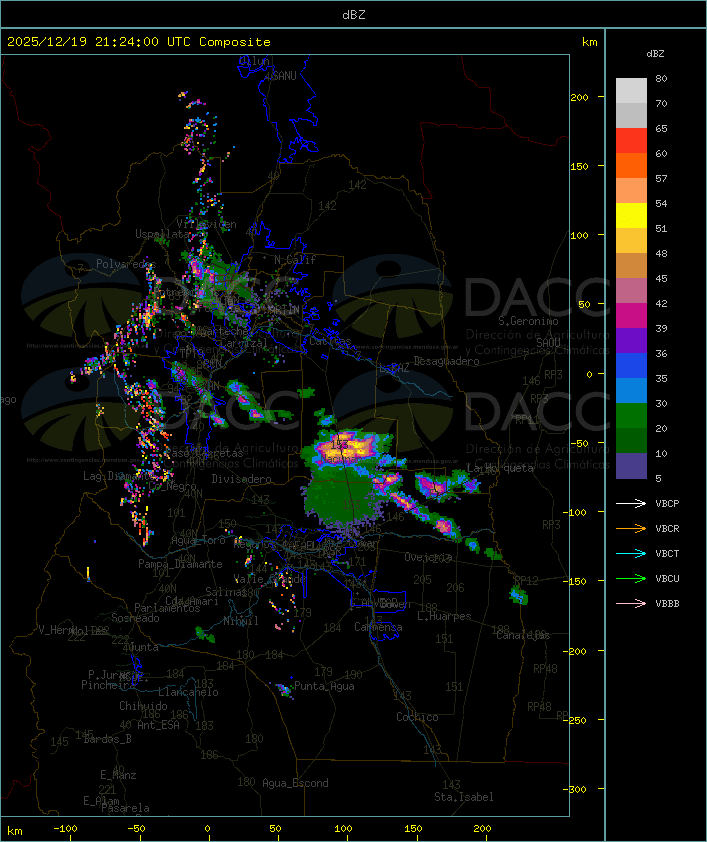707x842 pixels.
Task: Click the Parlamentos place label
Action: pyautogui.click(x=167, y=608)
